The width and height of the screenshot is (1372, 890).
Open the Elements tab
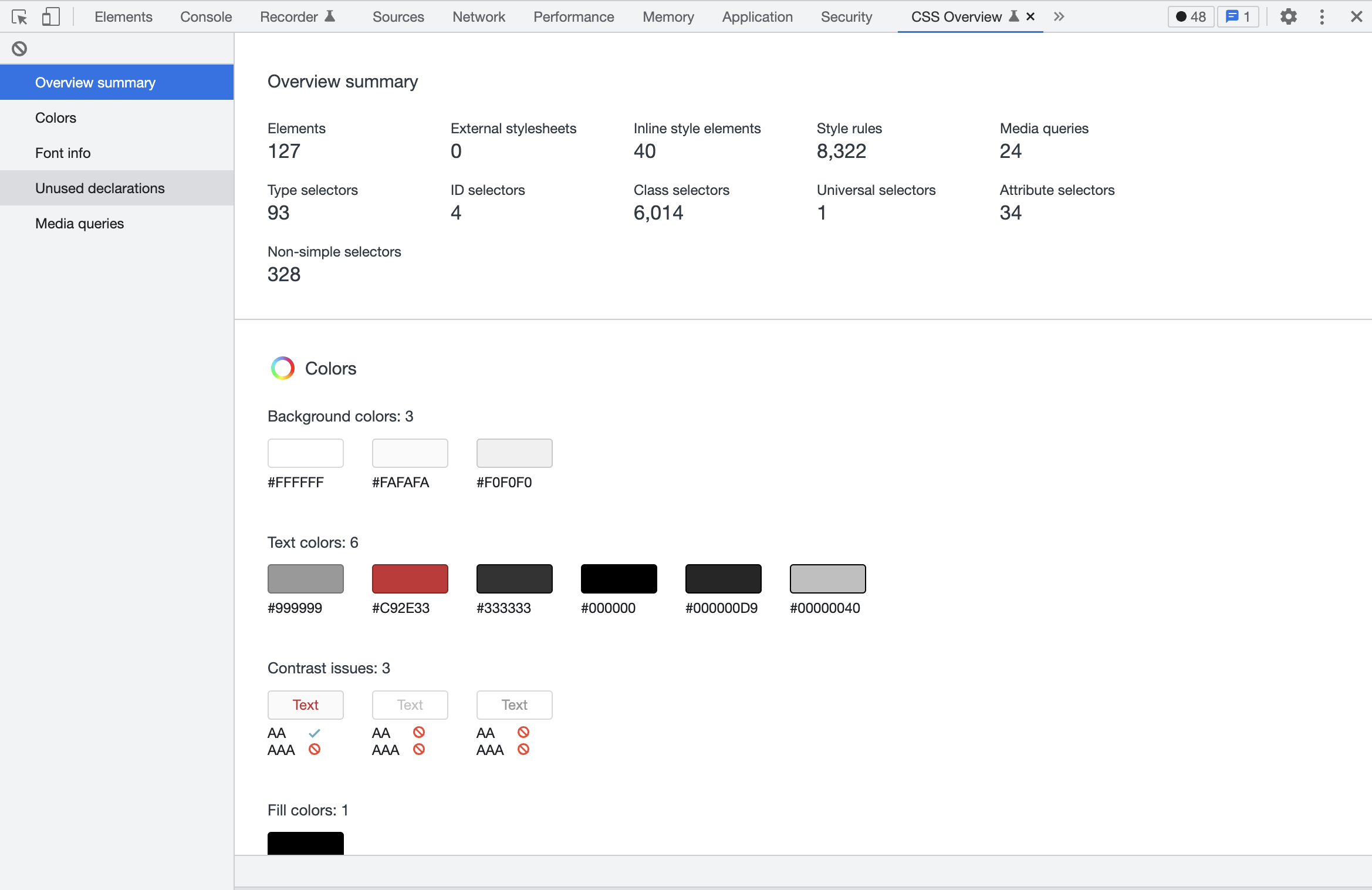click(123, 17)
